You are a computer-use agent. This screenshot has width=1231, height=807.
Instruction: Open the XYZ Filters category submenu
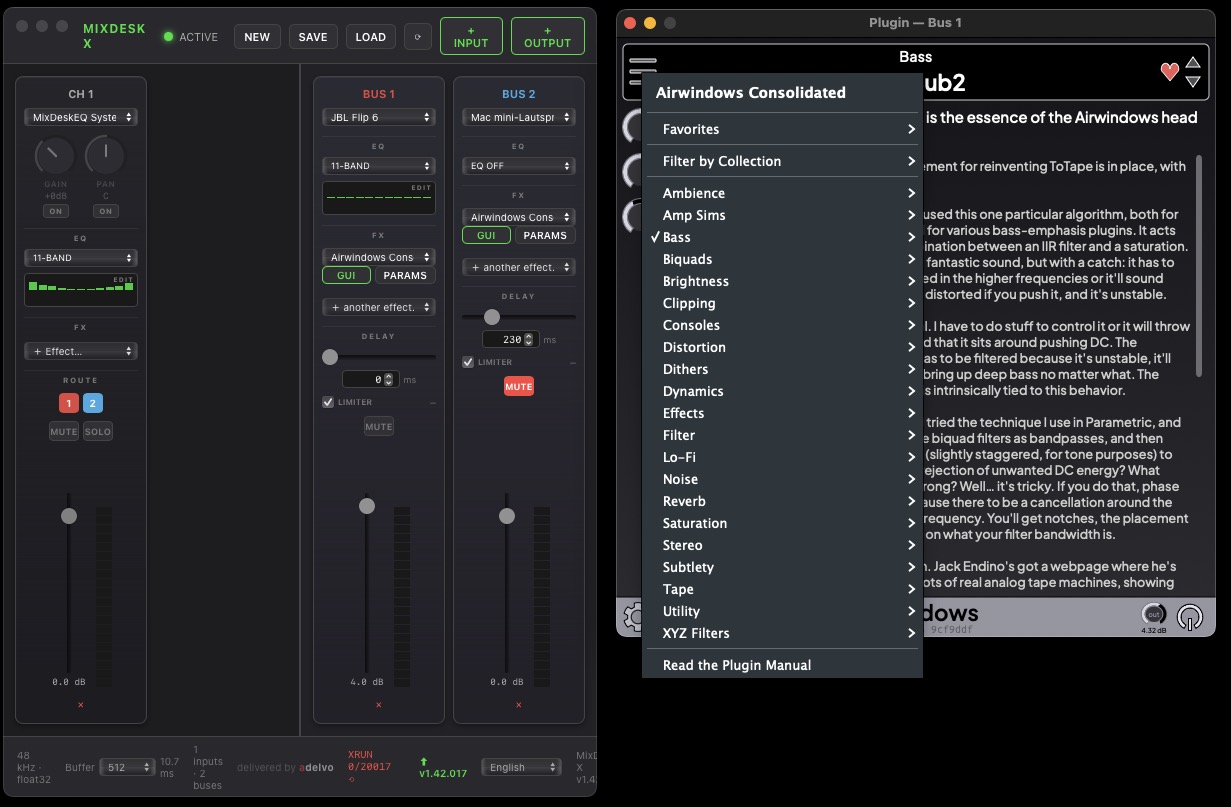[x=782, y=633]
